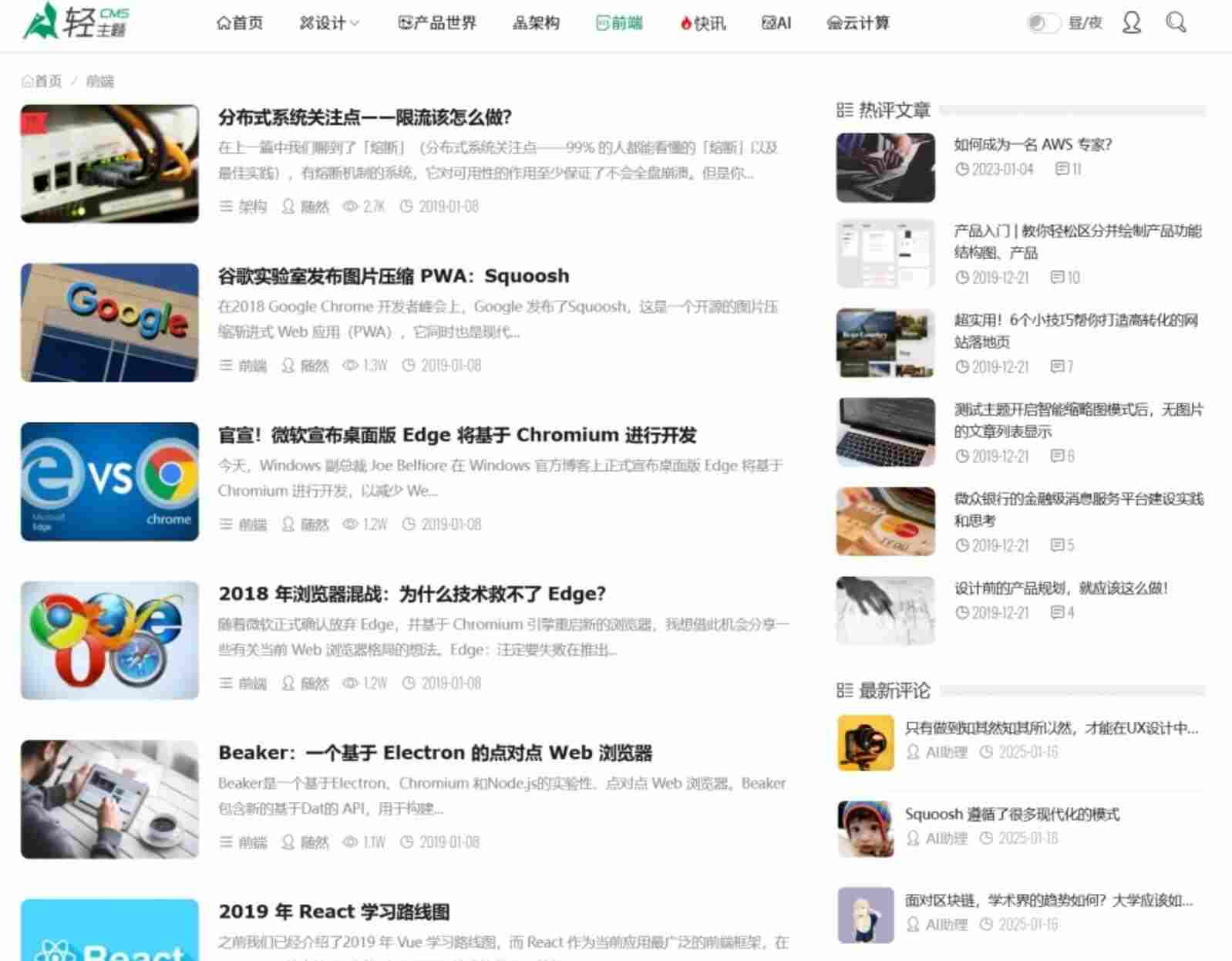Click comment count icon showing 5
1232x961 pixels.
coord(1058,545)
